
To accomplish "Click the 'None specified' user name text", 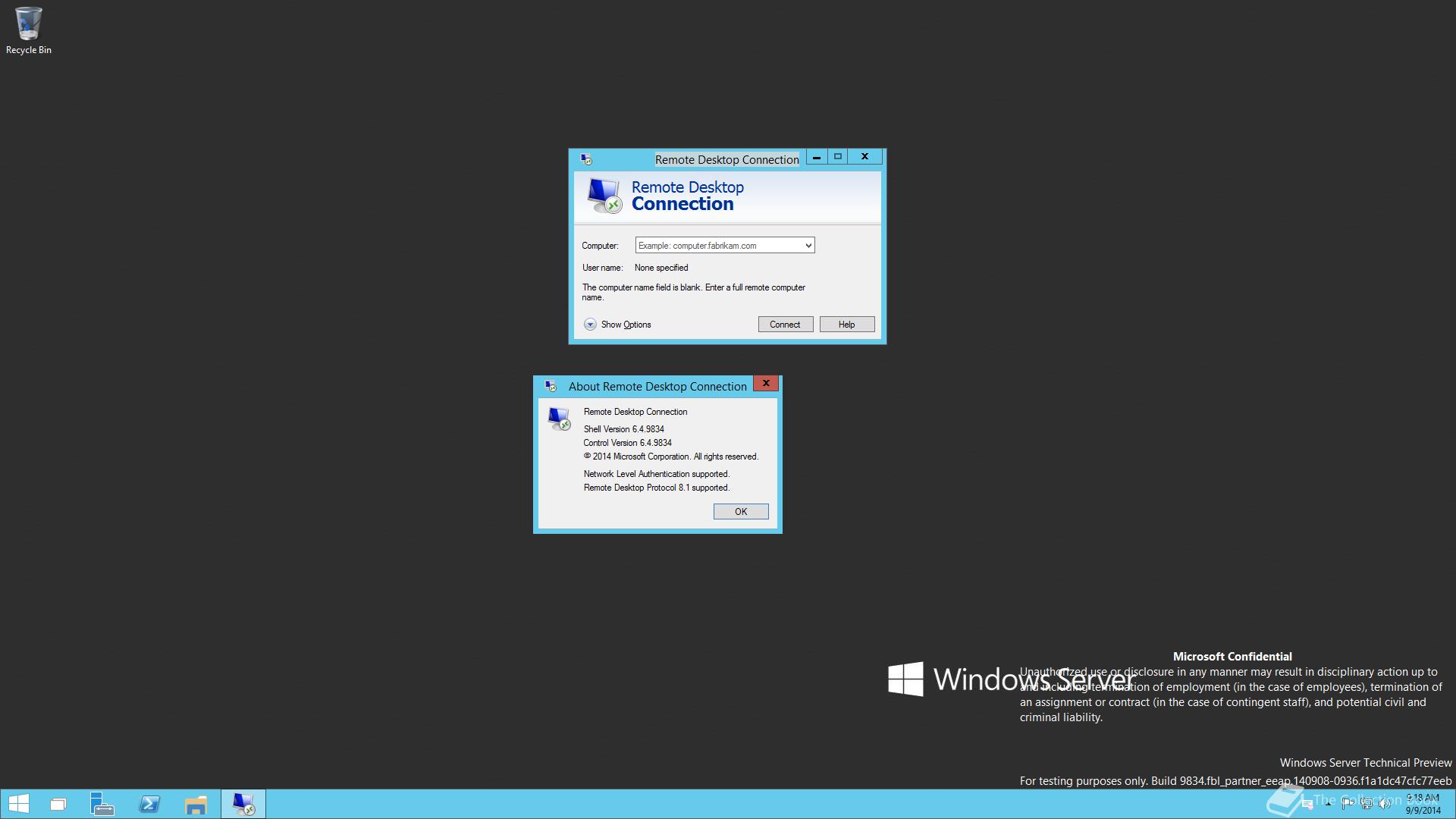I will 661,268.
